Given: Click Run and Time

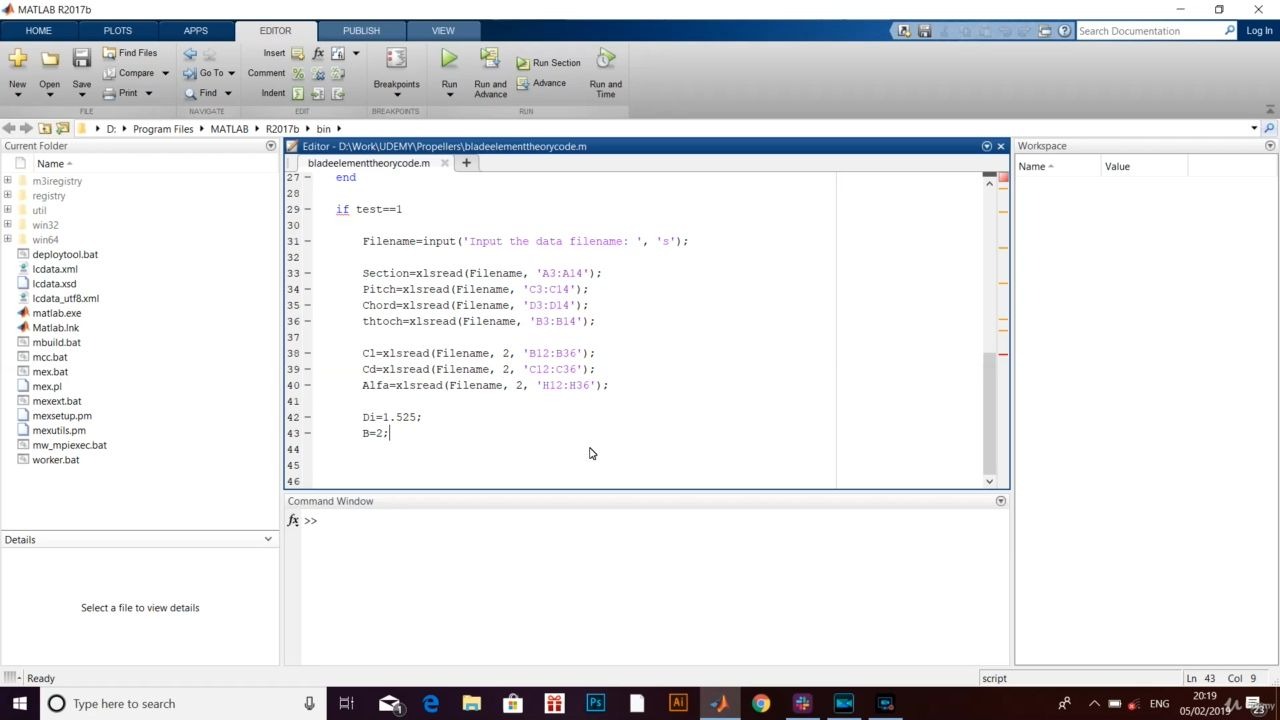Looking at the screenshot, I should [606, 73].
